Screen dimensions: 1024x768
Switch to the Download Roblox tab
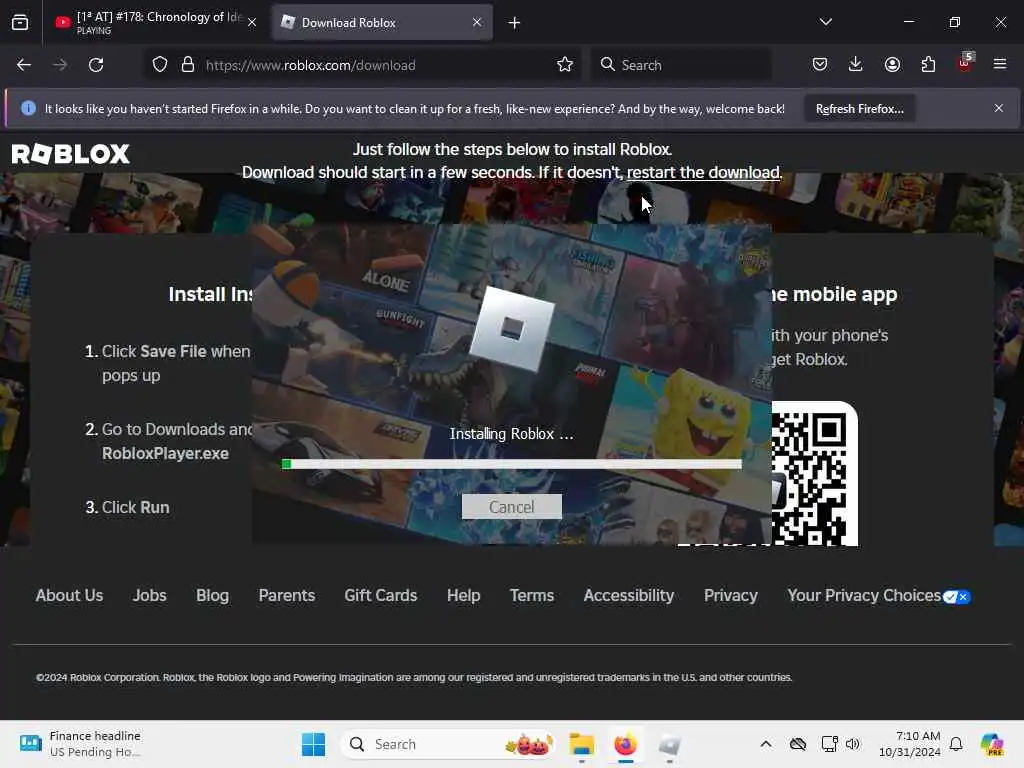tap(382, 22)
